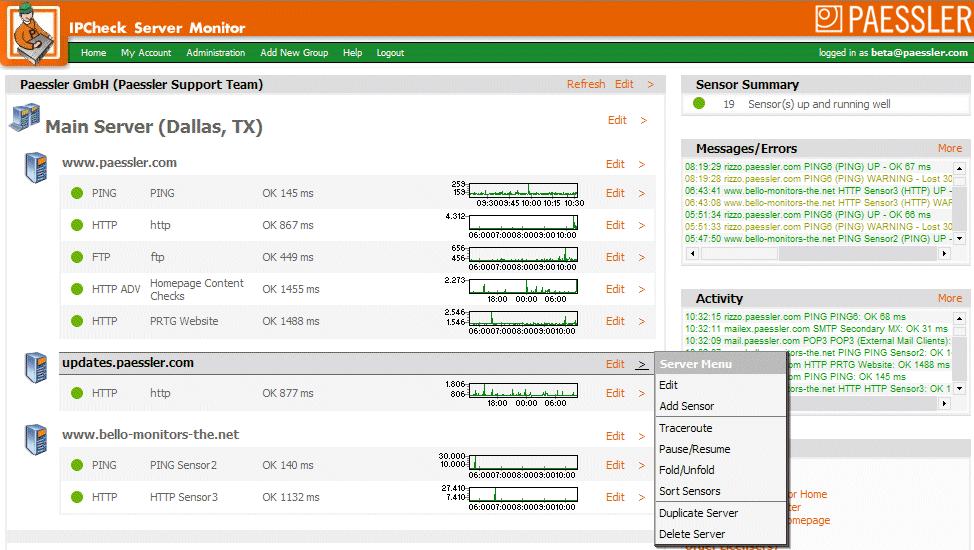Click Add New Group in navigation bar
974x550 pixels.
coord(294,53)
